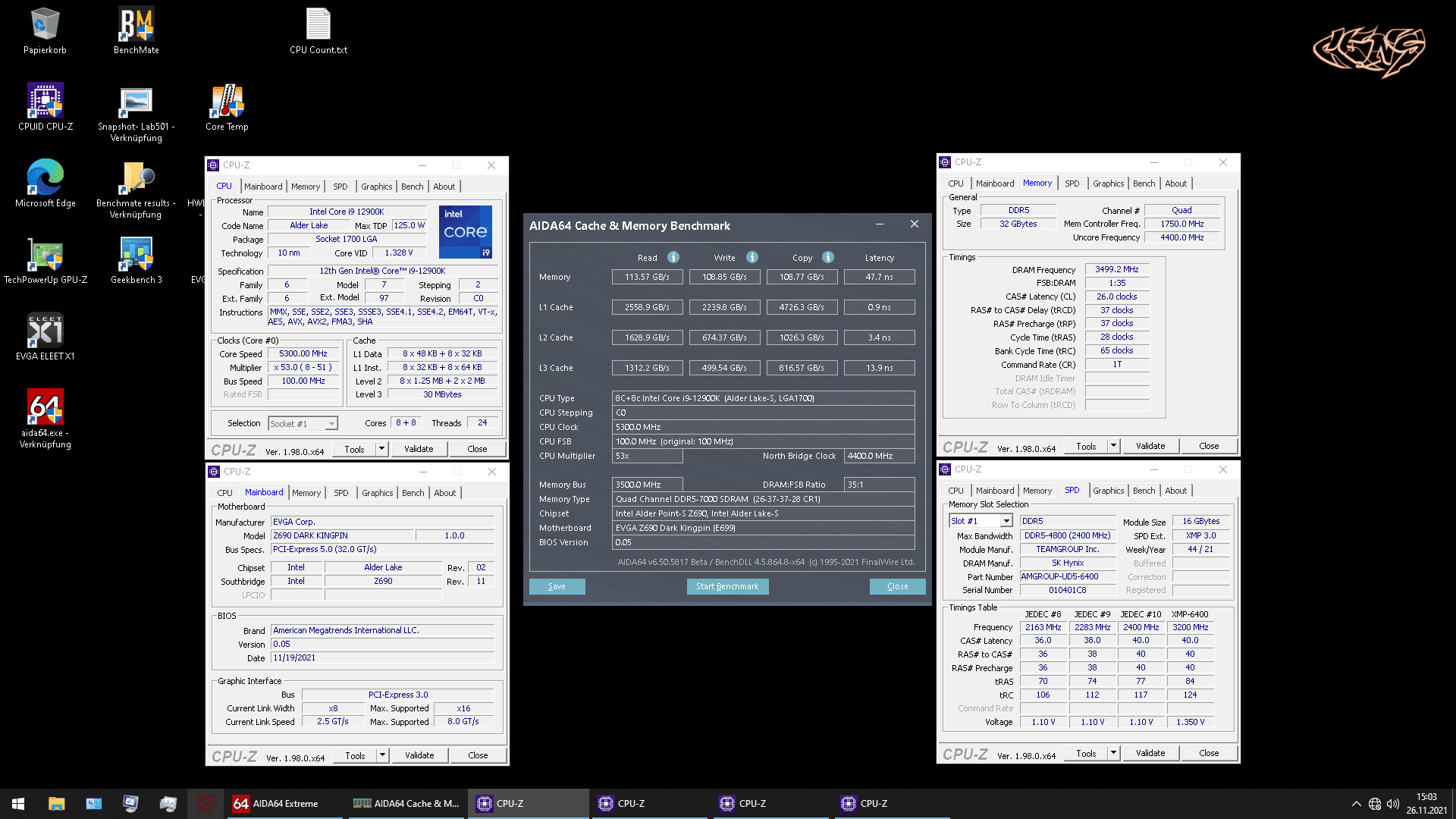1456x819 pixels.
Task: Click Validate in the Mainboard CPU-Z window
Action: tap(419, 755)
